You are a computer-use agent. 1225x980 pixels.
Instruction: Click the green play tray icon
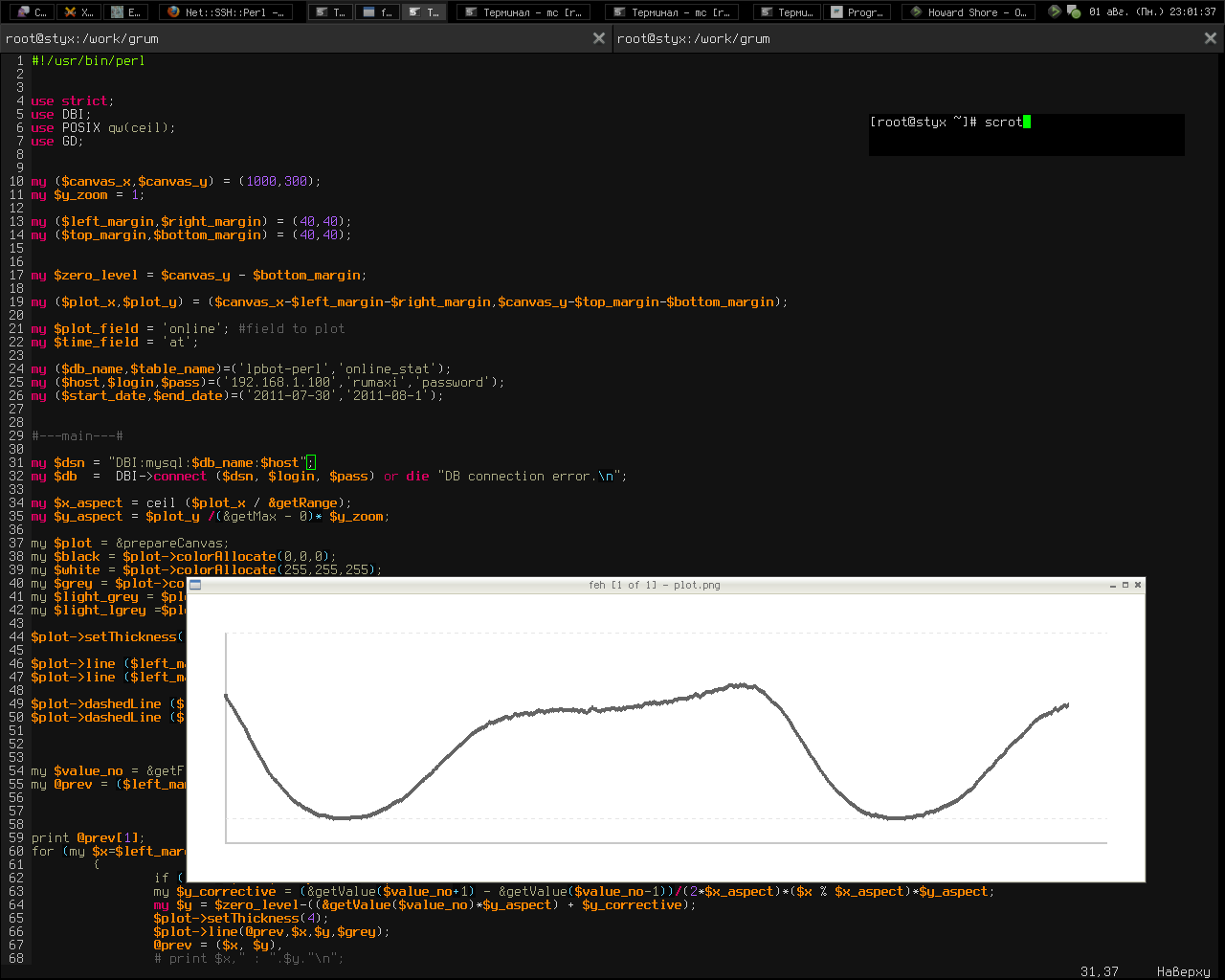pyautogui.click(x=1055, y=11)
